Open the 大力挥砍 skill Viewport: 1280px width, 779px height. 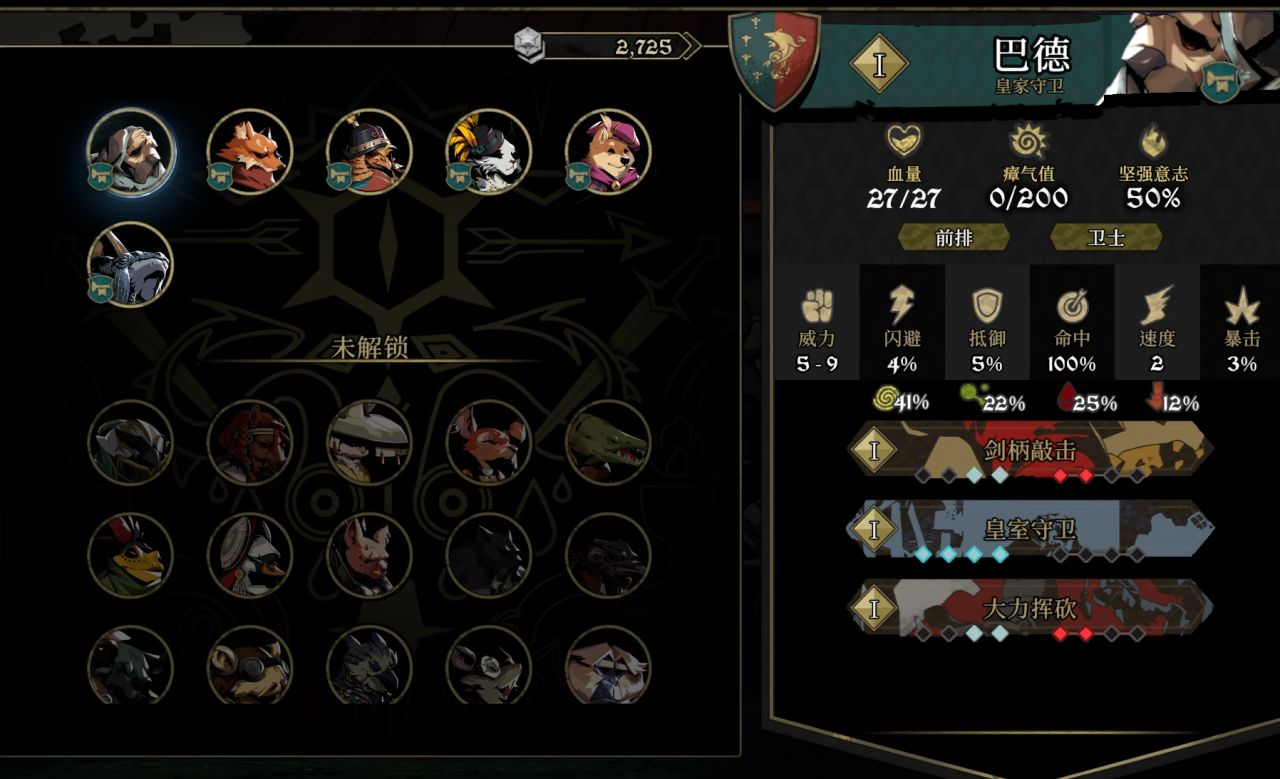click(x=1030, y=608)
